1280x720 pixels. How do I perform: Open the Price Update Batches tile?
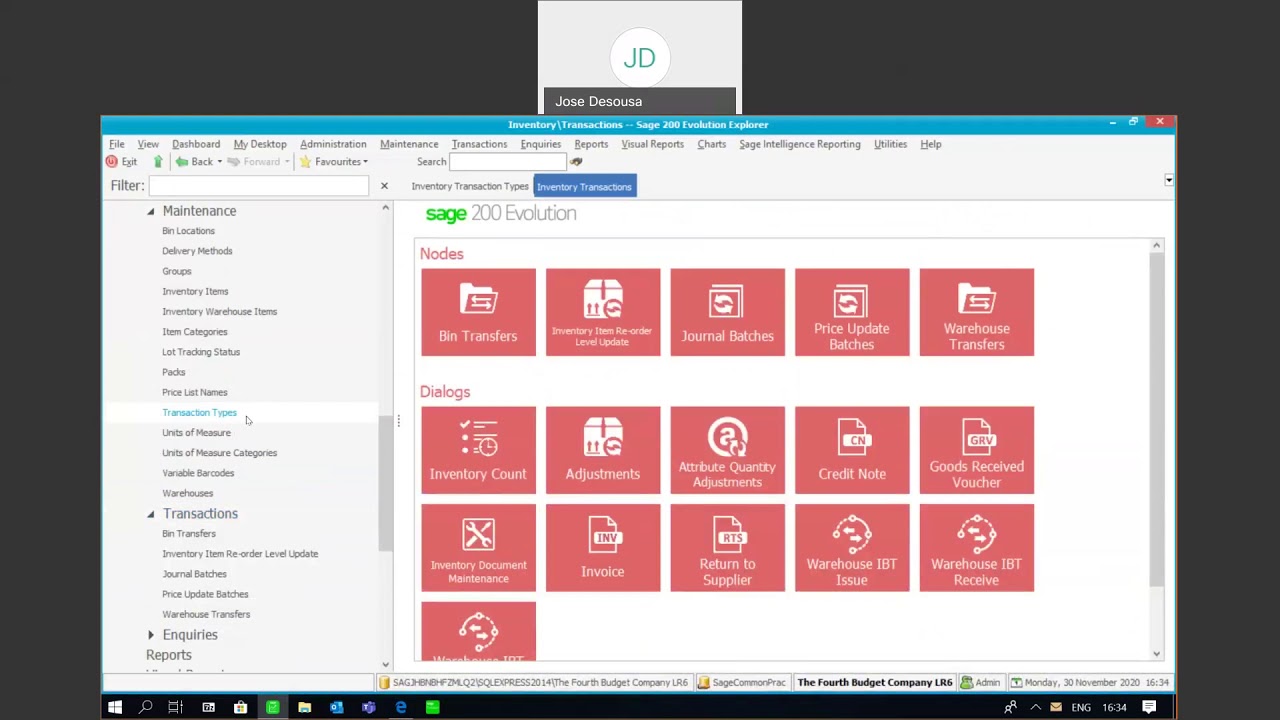coord(852,312)
